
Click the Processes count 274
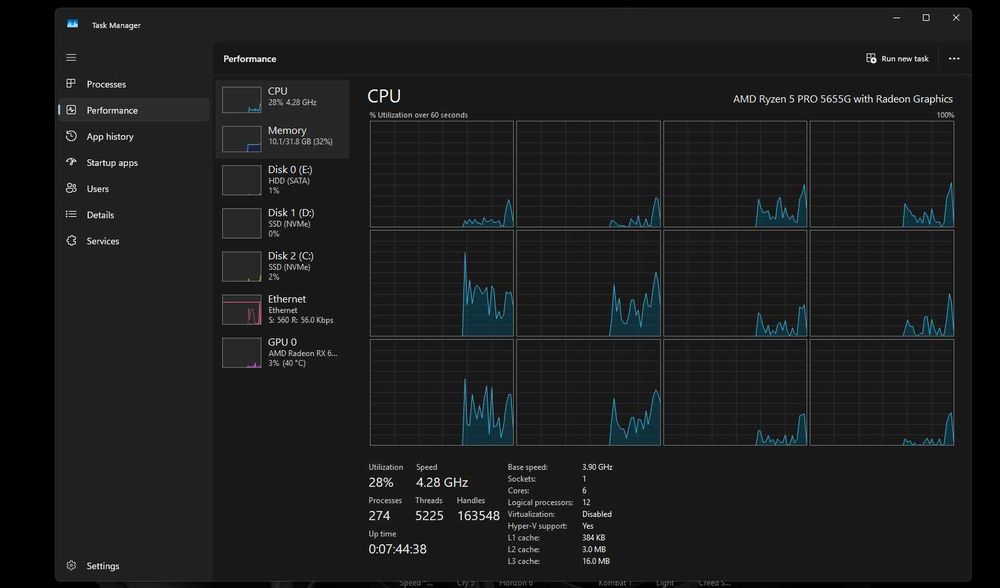click(x=379, y=515)
